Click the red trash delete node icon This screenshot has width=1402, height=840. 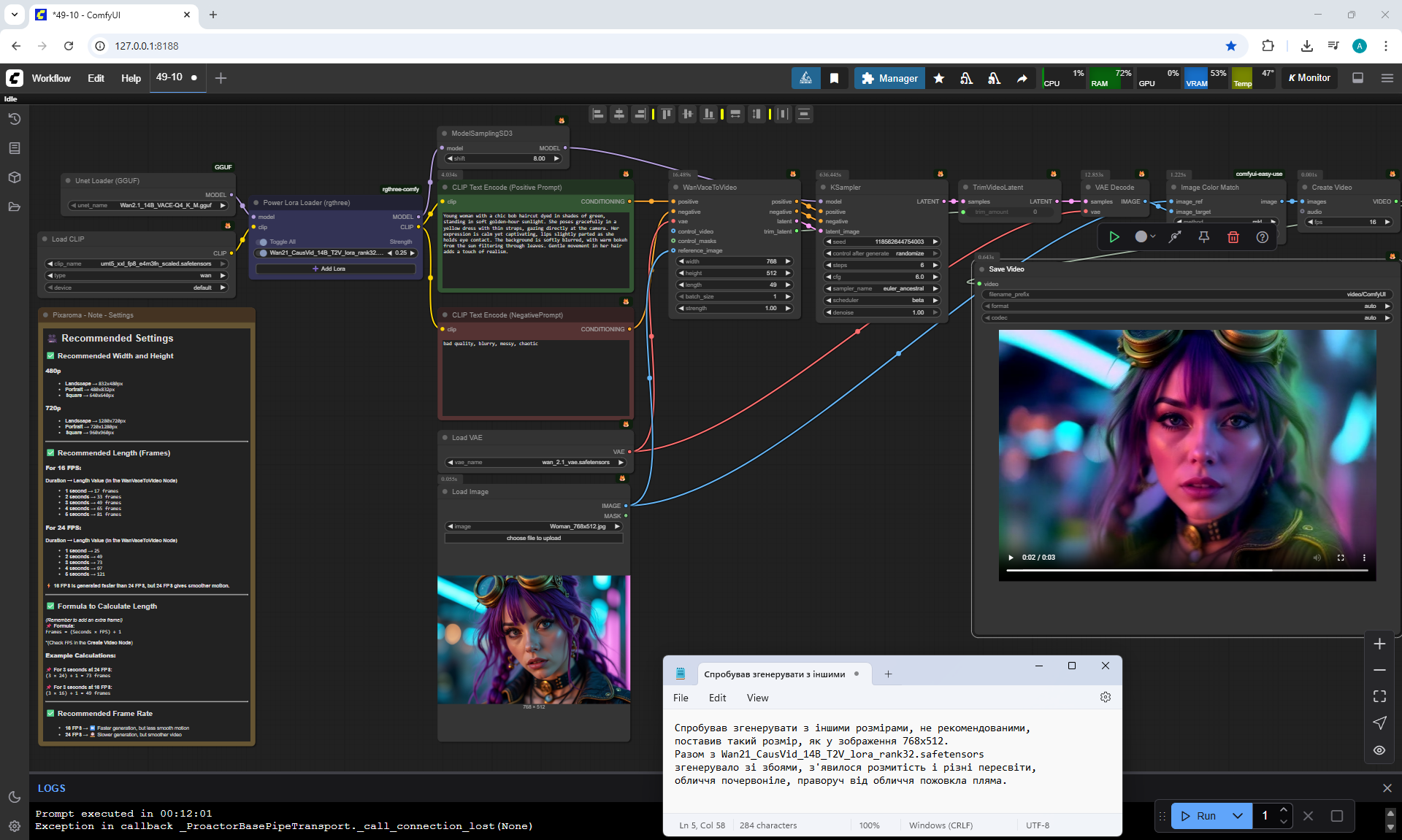pos(1233,237)
